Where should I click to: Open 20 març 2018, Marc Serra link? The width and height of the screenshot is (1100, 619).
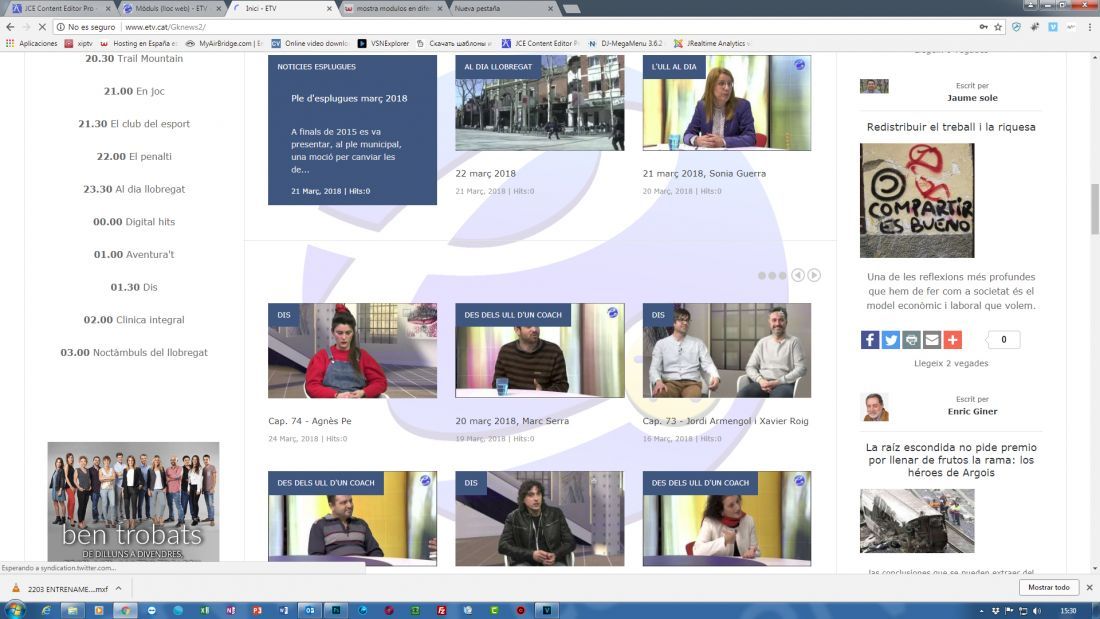pyautogui.click(x=512, y=421)
